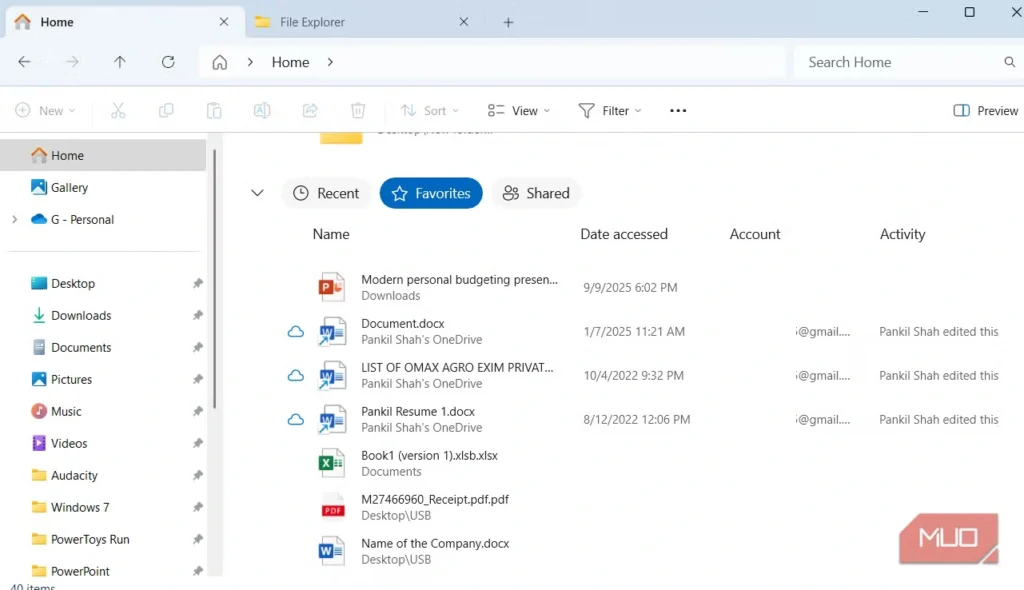Click the Share icon in toolbar
This screenshot has width=1024, height=590.
click(x=310, y=111)
